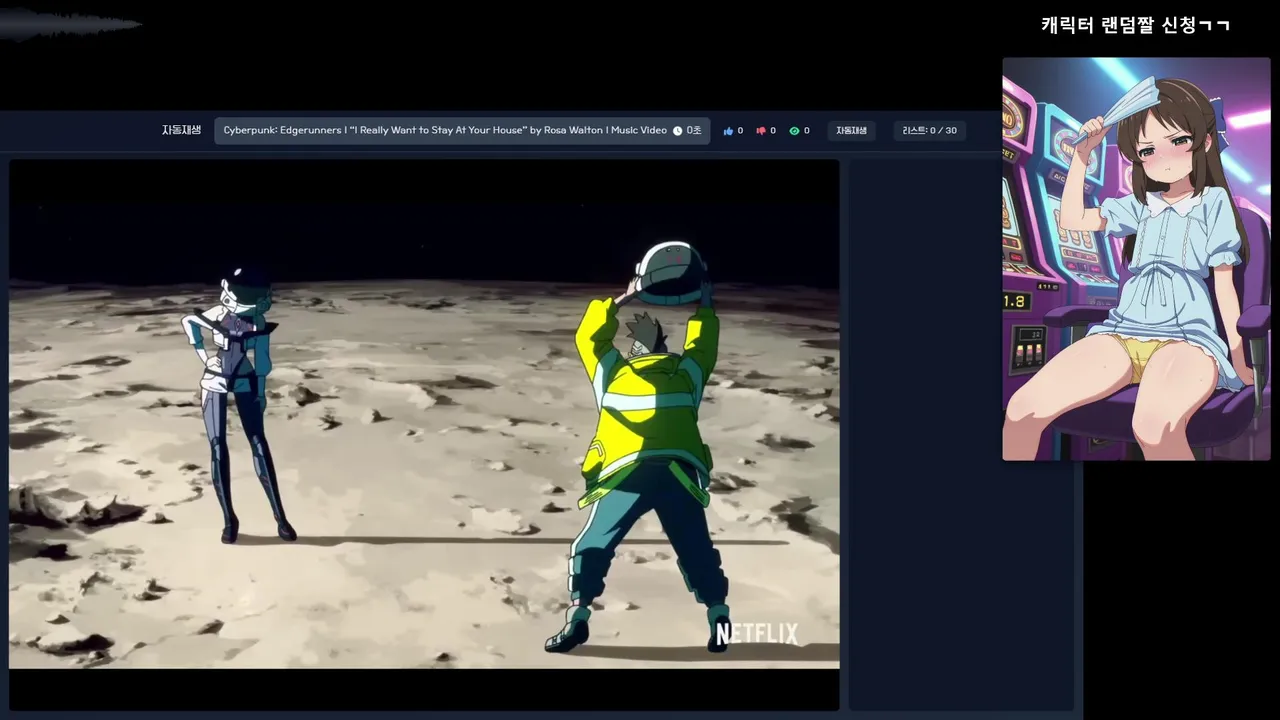Click the Cyberpunk: Edgerunners video title field
Viewport: 1280px width, 720px height.
pyautogui.click(x=462, y=131)
